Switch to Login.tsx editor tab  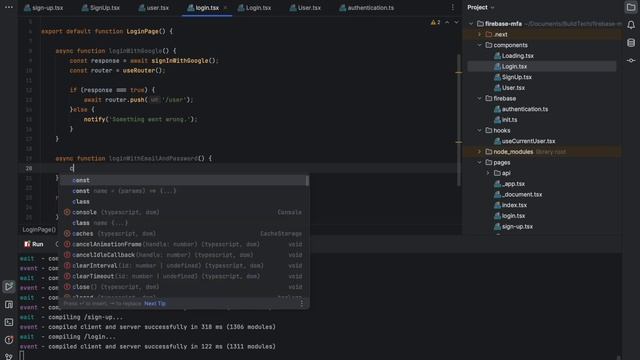click(254, 8)
